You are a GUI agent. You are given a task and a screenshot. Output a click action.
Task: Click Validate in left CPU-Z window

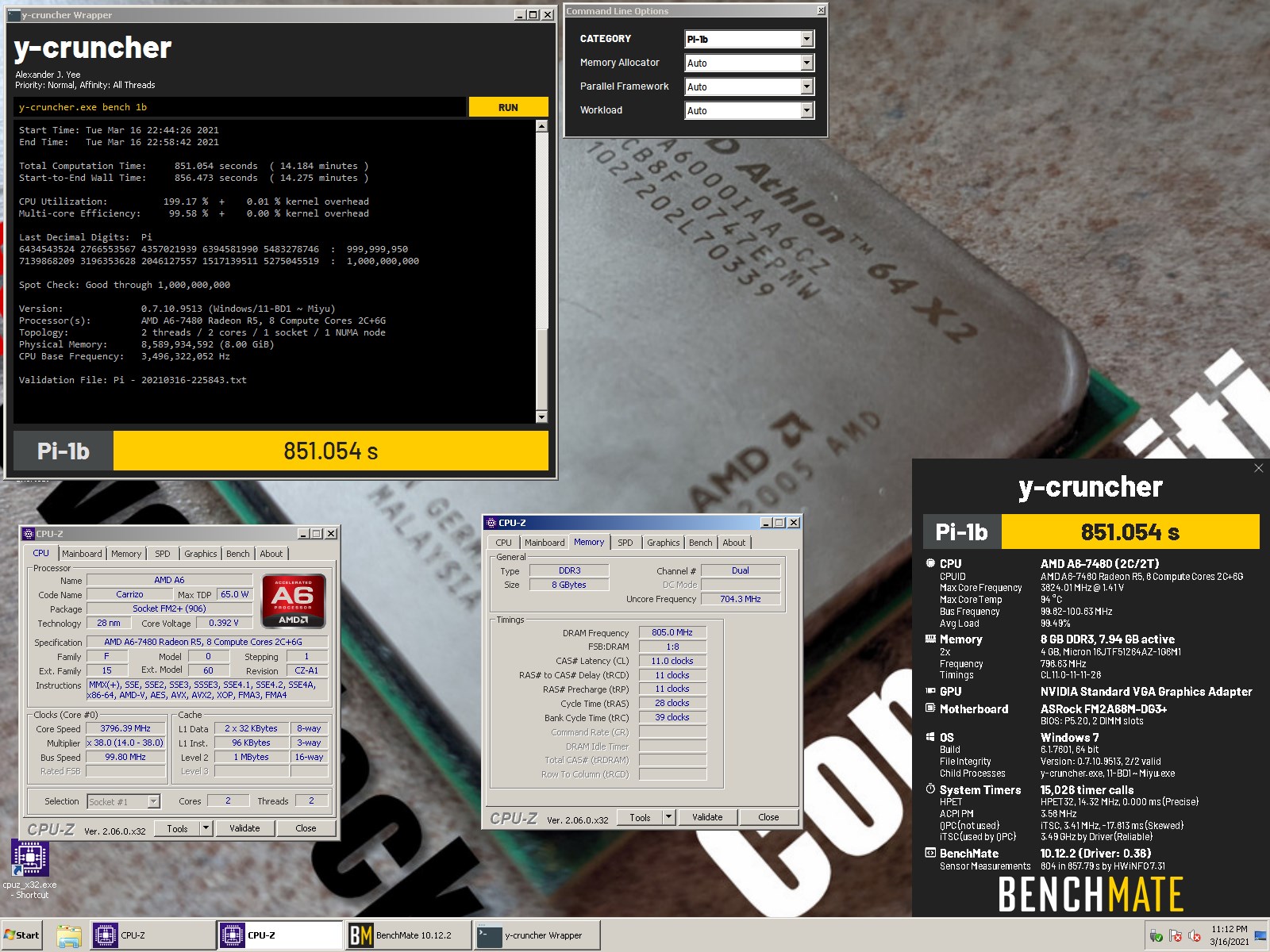click(244, 828)
